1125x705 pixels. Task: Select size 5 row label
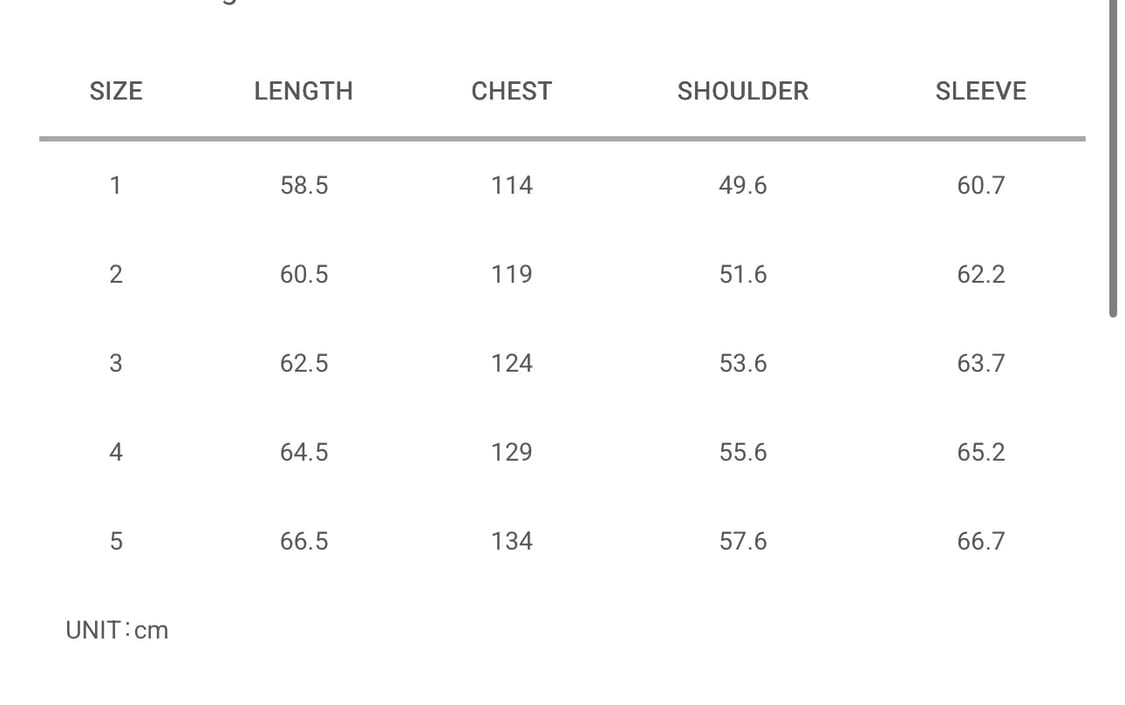click(x=116, y=541)
